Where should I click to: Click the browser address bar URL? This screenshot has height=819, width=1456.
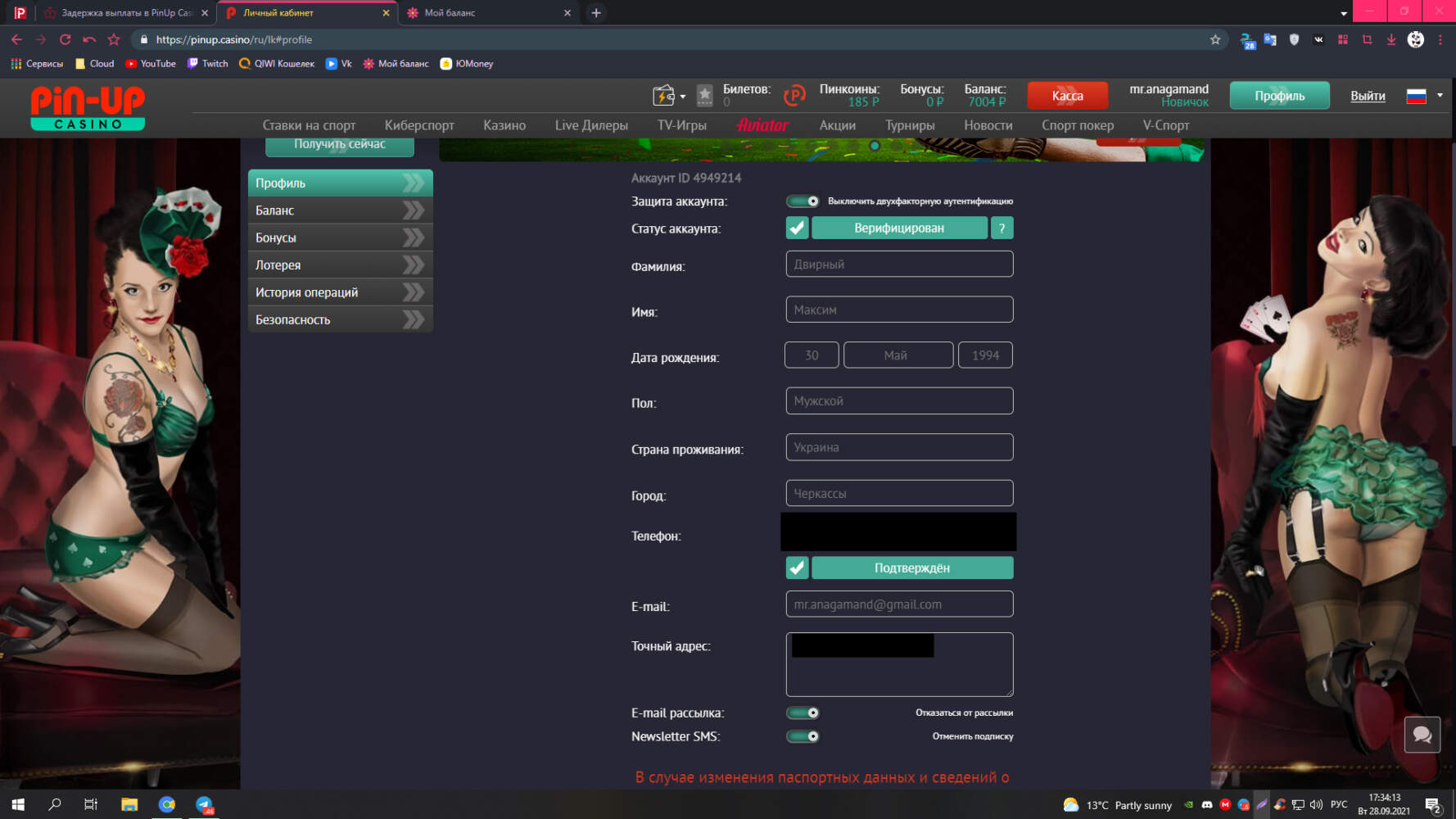tap(234, 39)
